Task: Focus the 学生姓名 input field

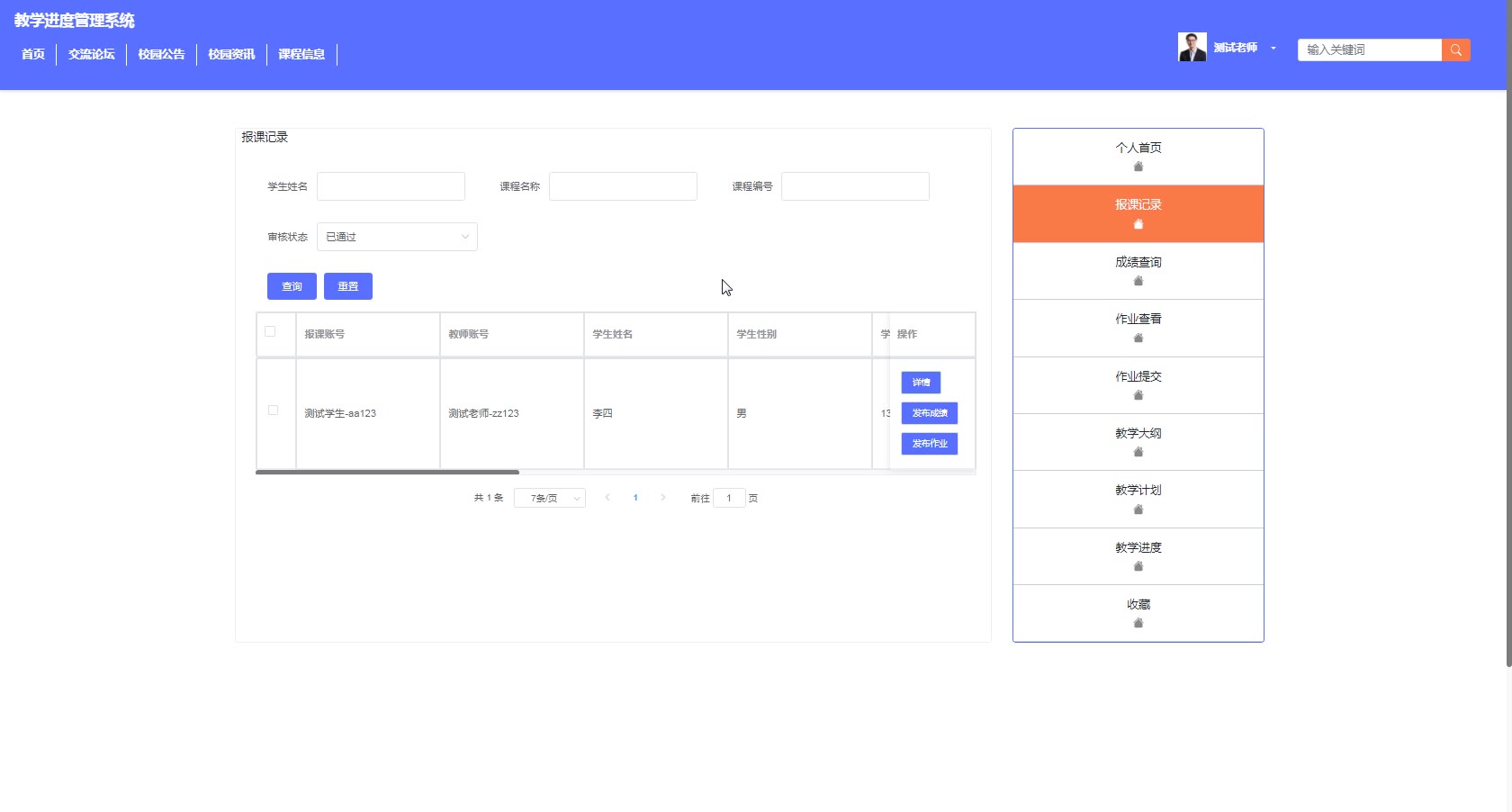Action: pyautogui.click(x=391, y=186)
